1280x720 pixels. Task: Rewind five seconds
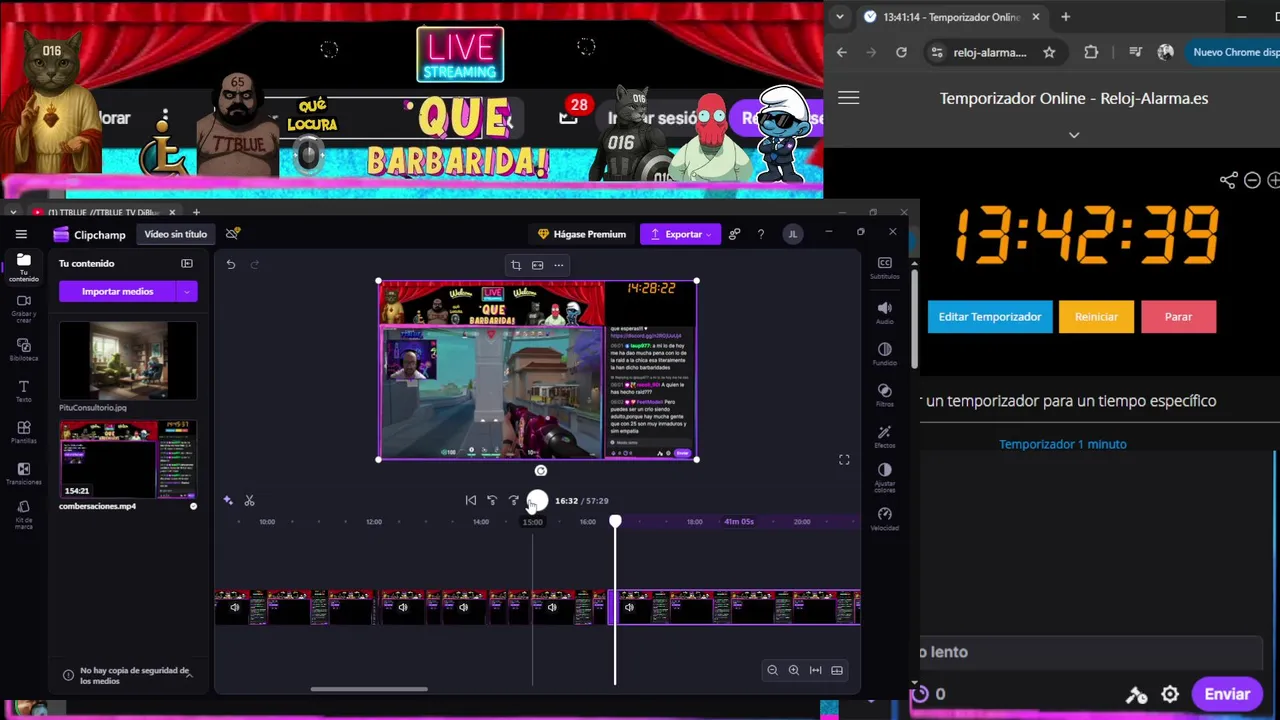(x=492, y=500)
